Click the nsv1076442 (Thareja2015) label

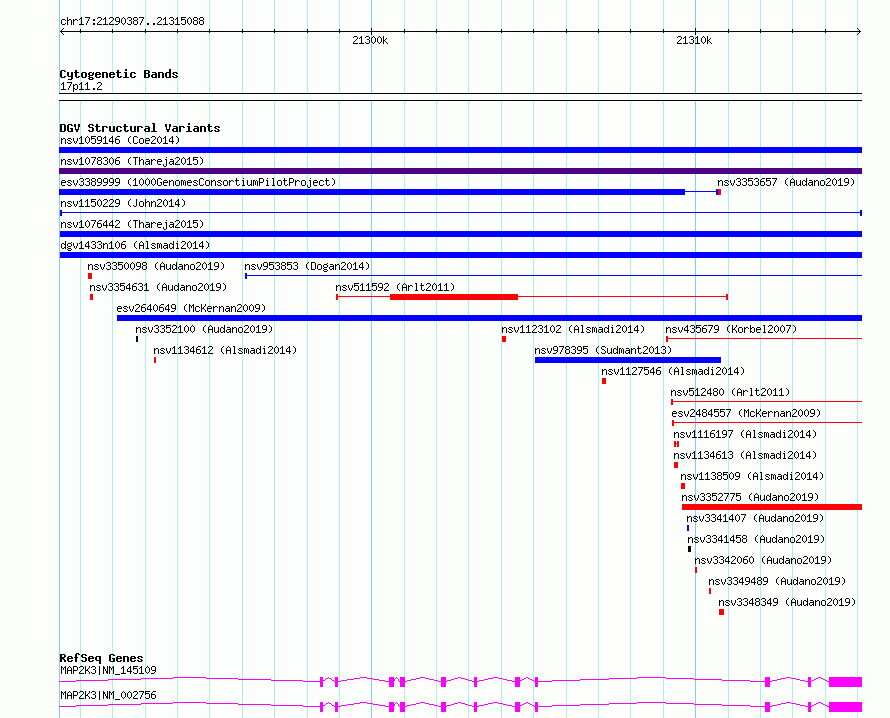click(132, 224)
